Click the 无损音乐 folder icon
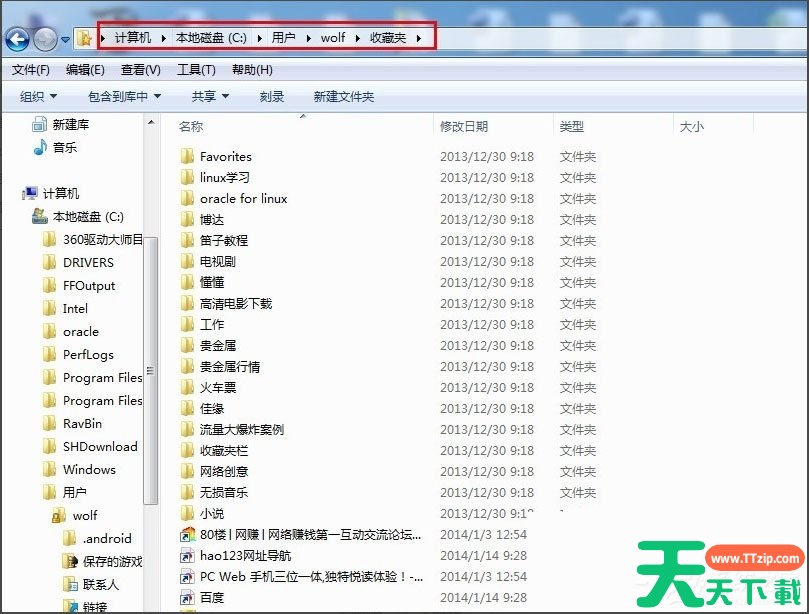Viewport: 809px width, 614px height. coord(187,492)
